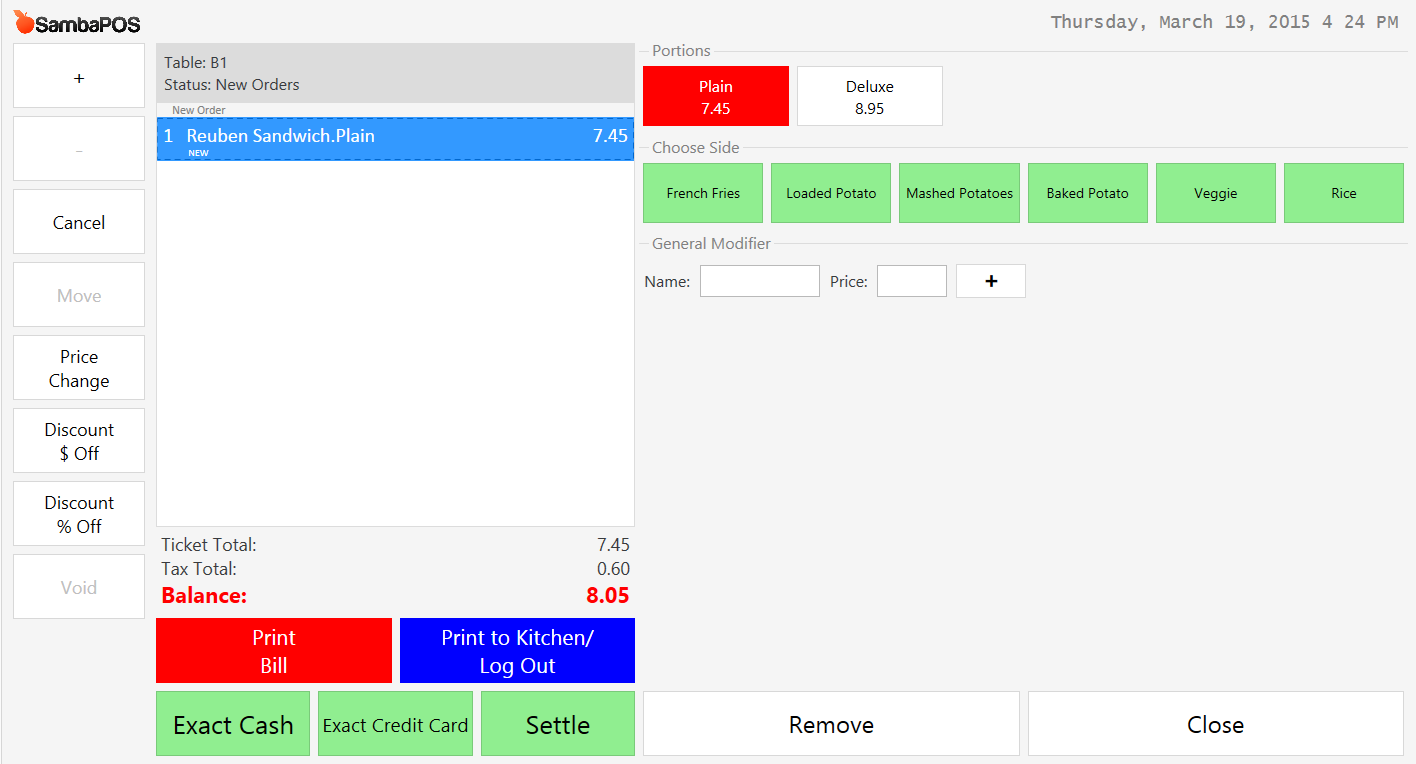This screenshot has height=764, width=1416.
Task: Click the modifier Name input field
Action: click(x=759, y=281)
